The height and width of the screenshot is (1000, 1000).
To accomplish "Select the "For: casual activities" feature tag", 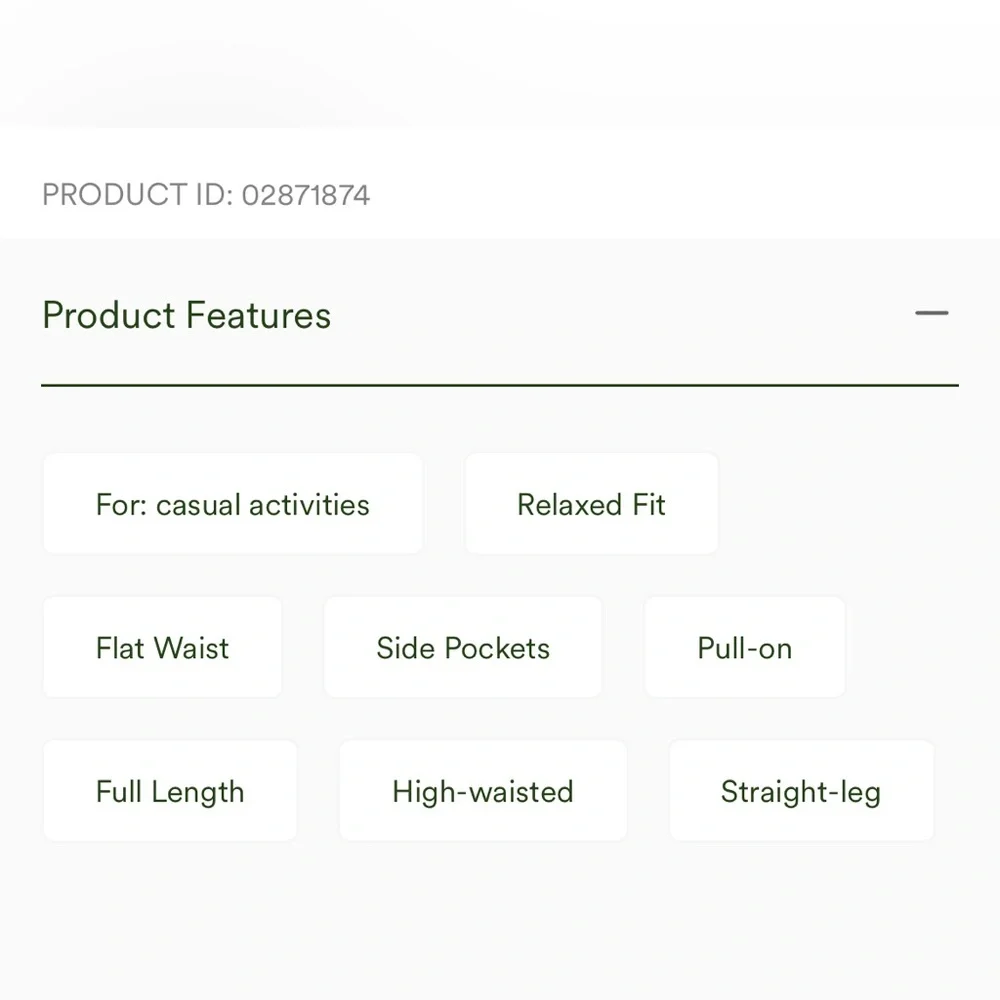I will click(232, 505).
